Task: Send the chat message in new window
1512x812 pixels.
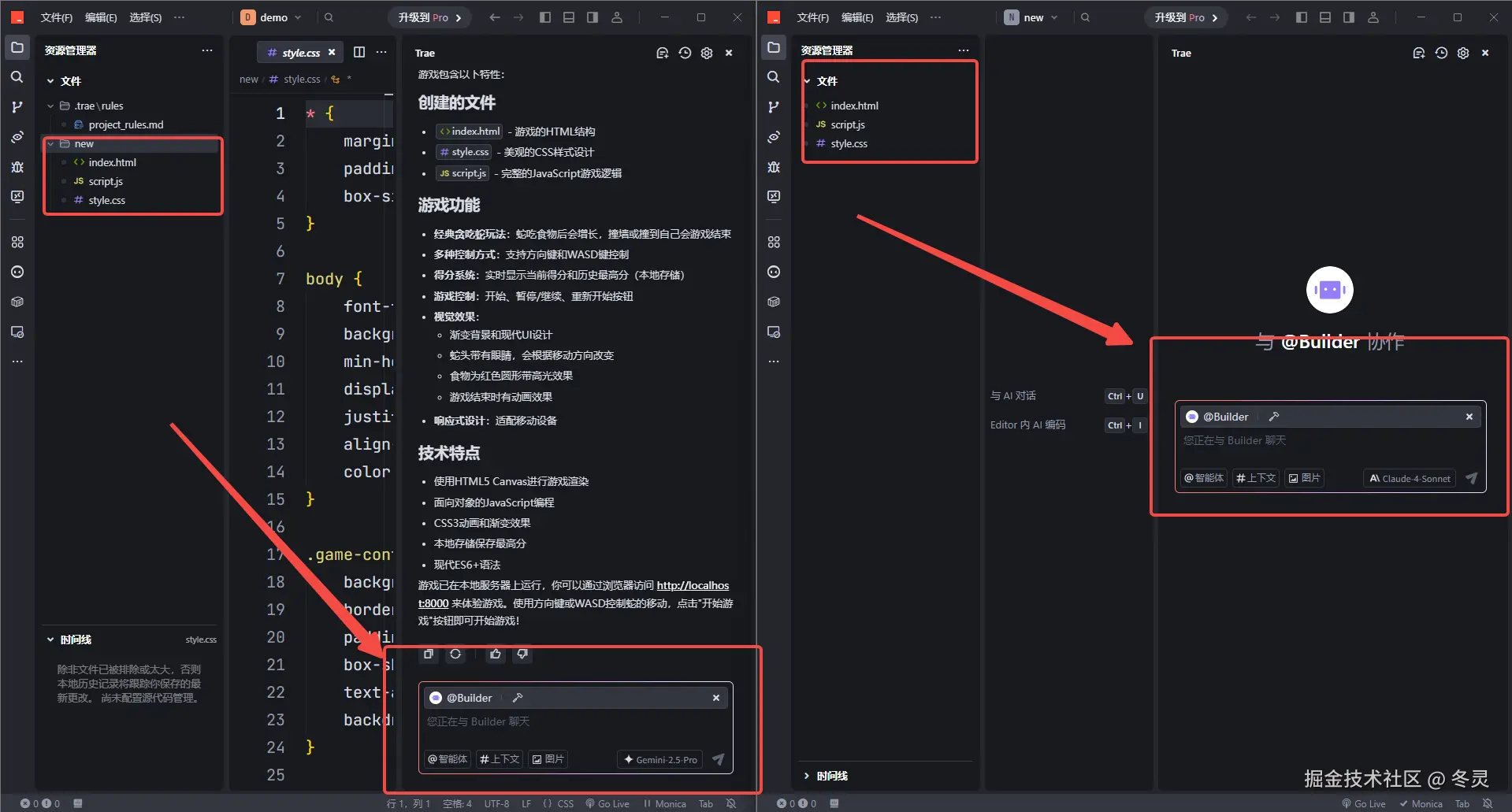Action: coord(1471,478)
